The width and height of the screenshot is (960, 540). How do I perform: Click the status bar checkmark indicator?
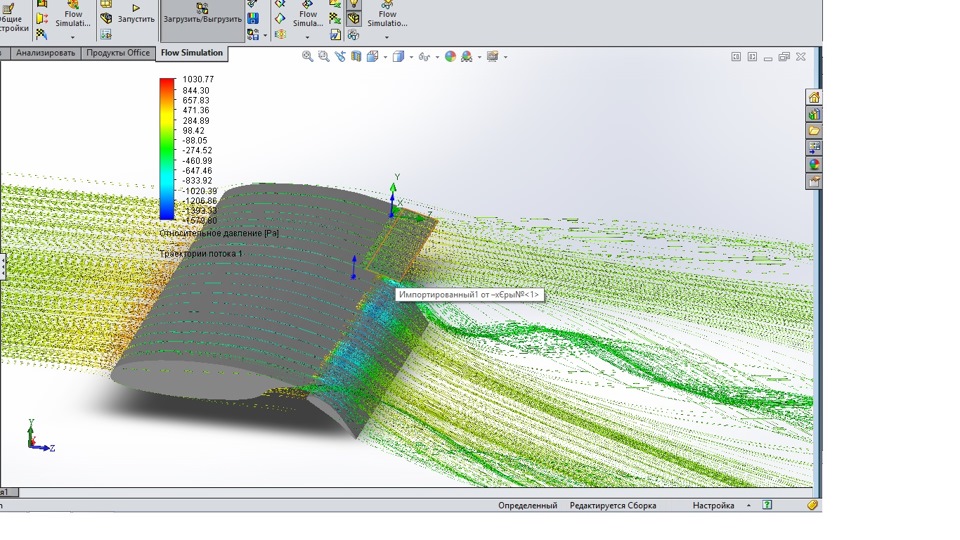767,506
